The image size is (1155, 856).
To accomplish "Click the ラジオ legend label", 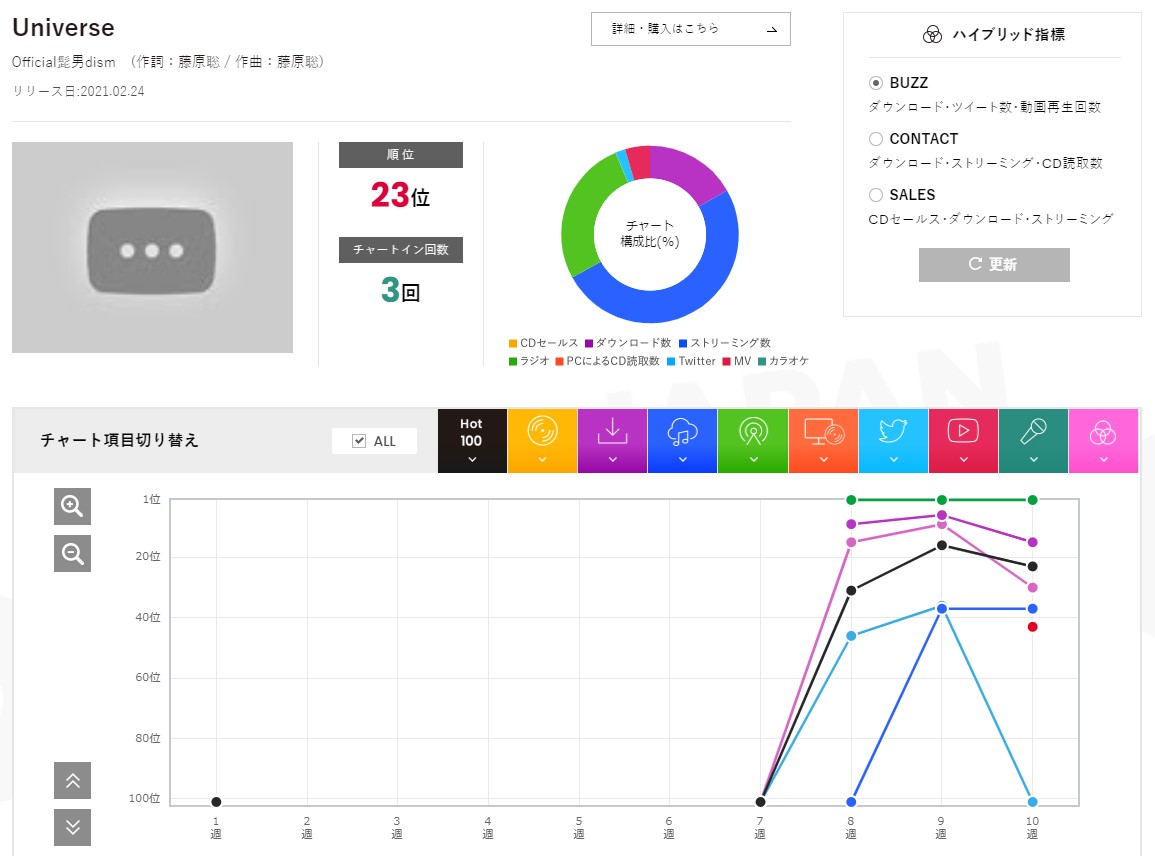I will point(535,361).
